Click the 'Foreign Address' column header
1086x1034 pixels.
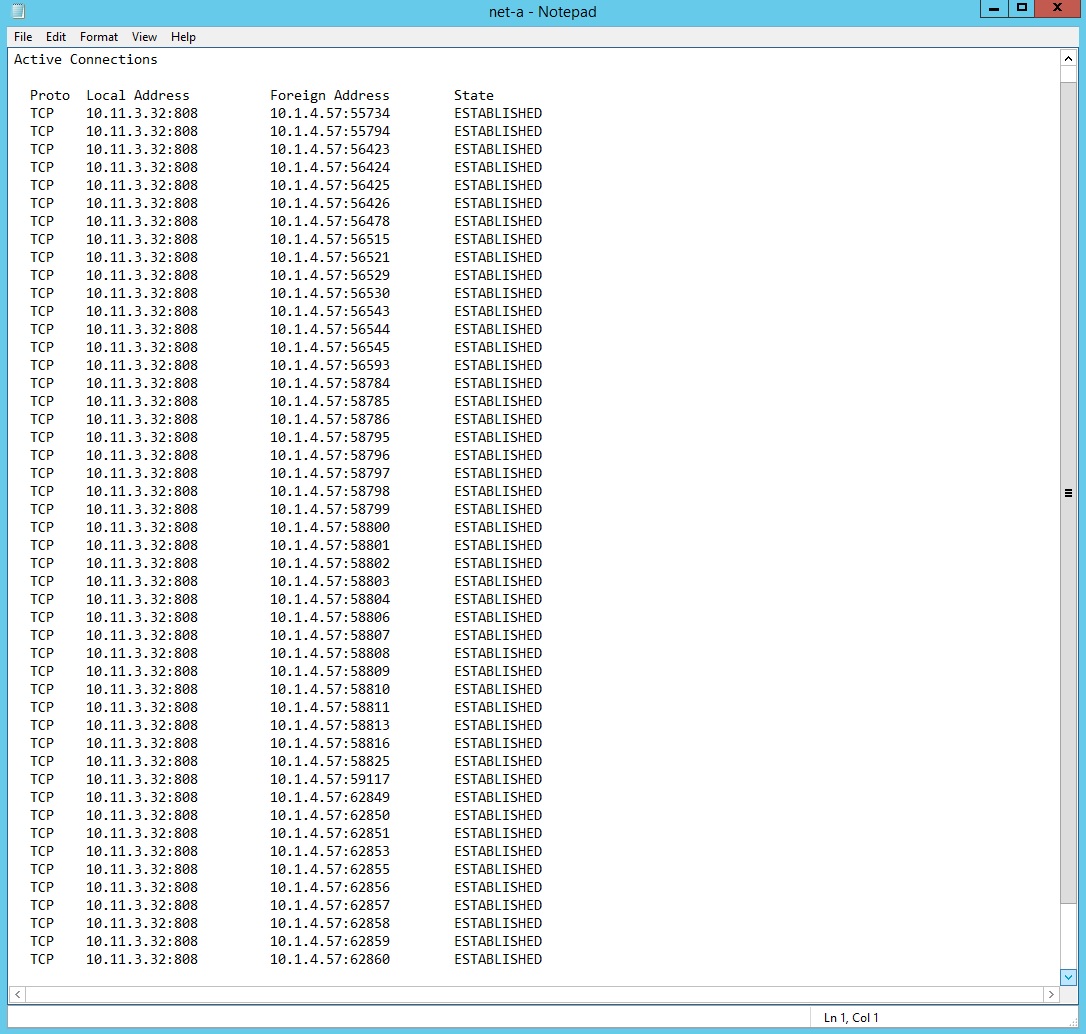330,96
